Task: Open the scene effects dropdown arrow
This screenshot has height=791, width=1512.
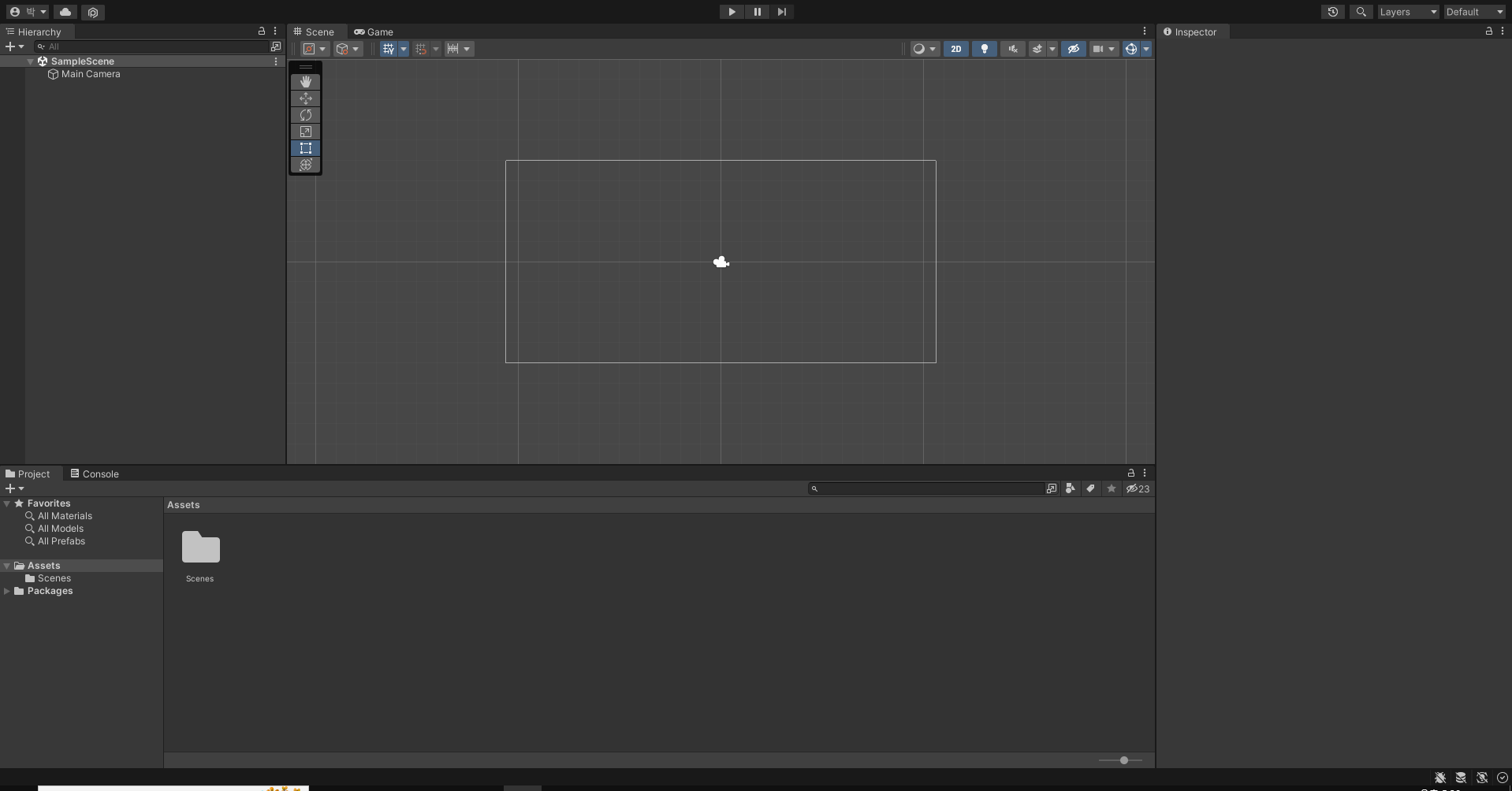Action: [1052, 49]
